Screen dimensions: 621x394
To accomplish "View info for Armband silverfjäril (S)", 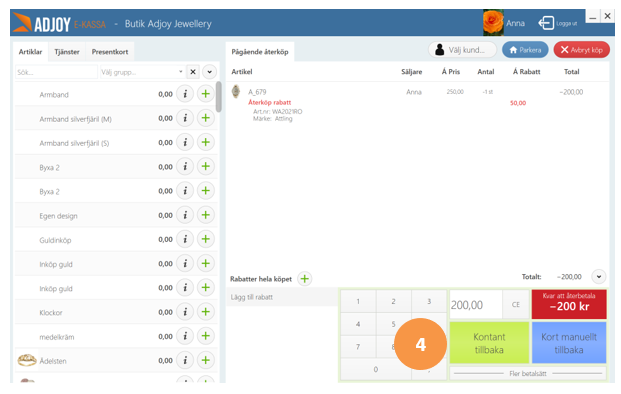I will point(185,142).
